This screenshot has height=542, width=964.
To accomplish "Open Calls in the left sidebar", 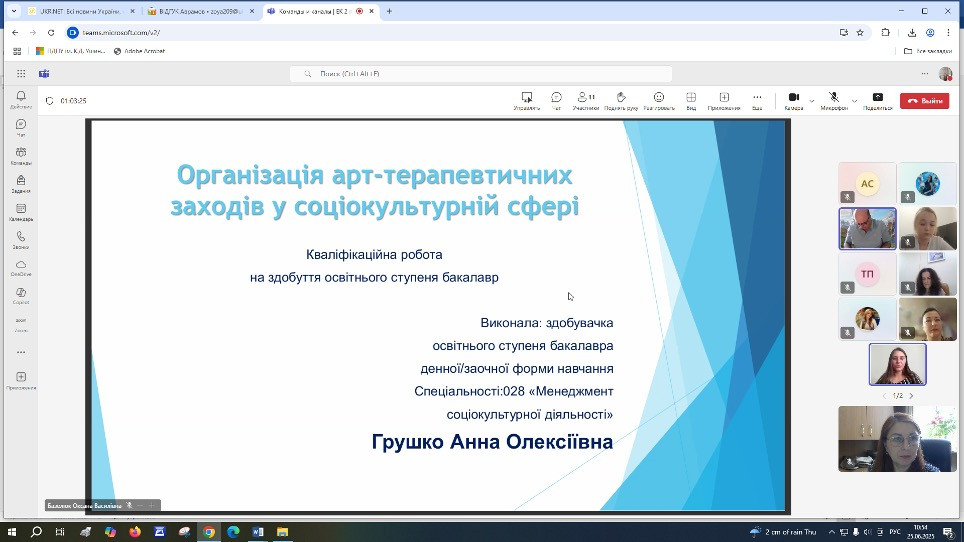I will (21, 240).
